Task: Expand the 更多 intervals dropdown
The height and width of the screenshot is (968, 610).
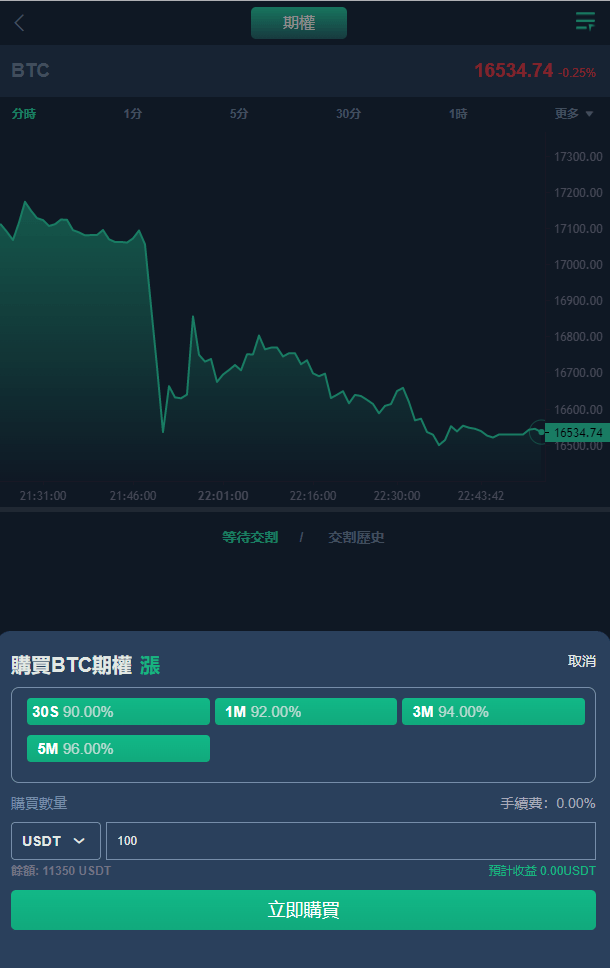Action: (x=574, y=114)
